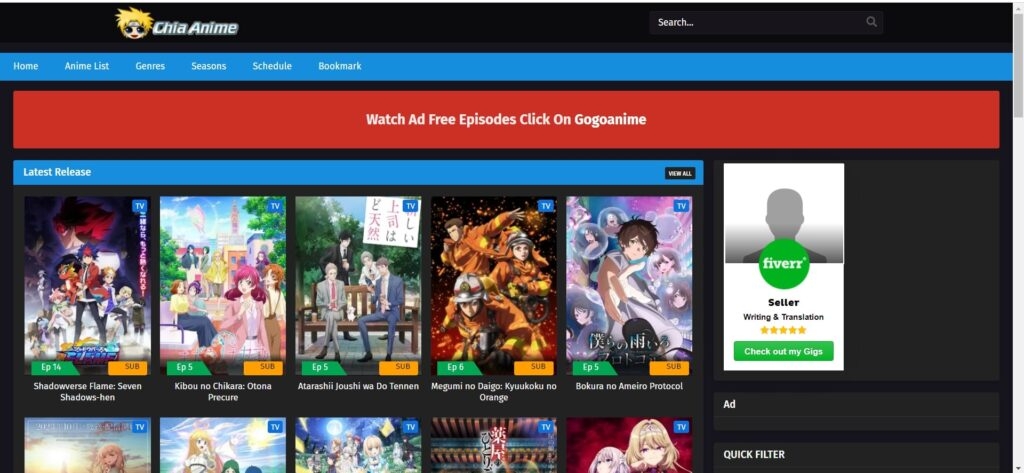Image resolution: width=1024 pixels, height=473 pixels.
Task: Click the title Kibou no Chikara: Otona Precure
Action: pyautogui.click(x=223, y=391)
